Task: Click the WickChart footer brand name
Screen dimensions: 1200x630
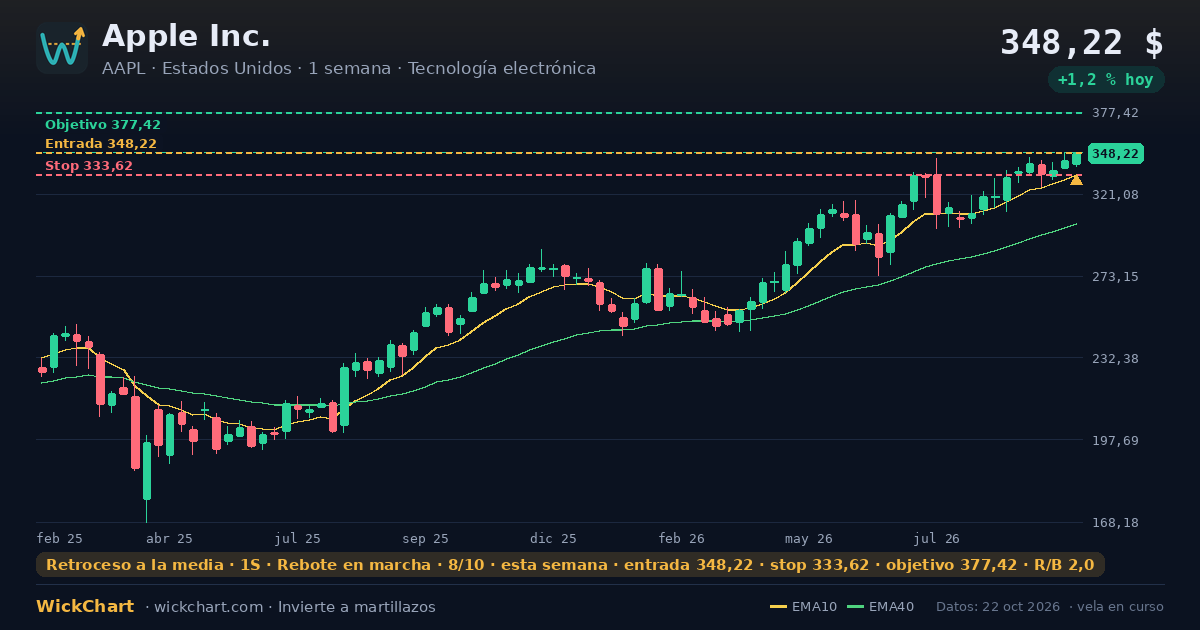Action: pos(85,607)
